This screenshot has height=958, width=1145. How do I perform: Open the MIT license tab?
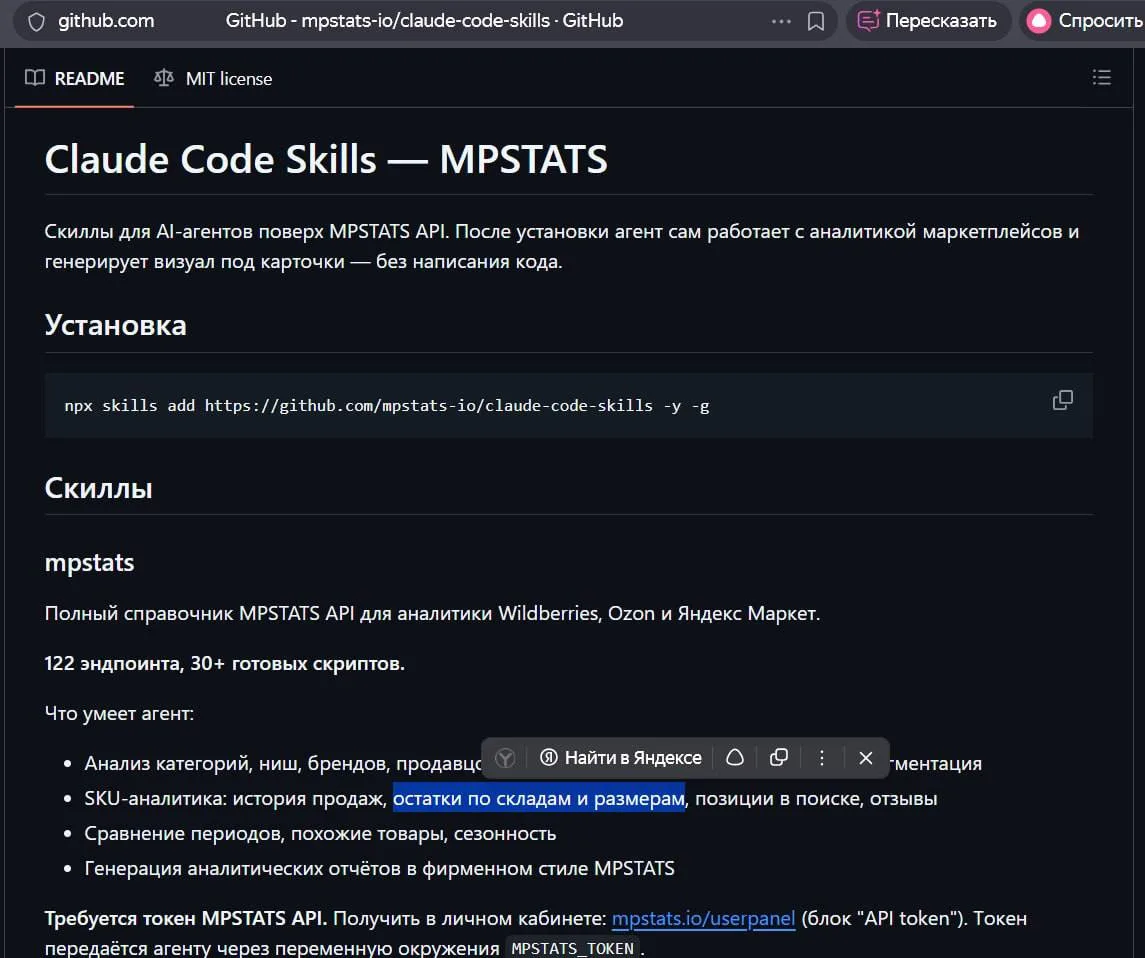(x=212, y=79)
